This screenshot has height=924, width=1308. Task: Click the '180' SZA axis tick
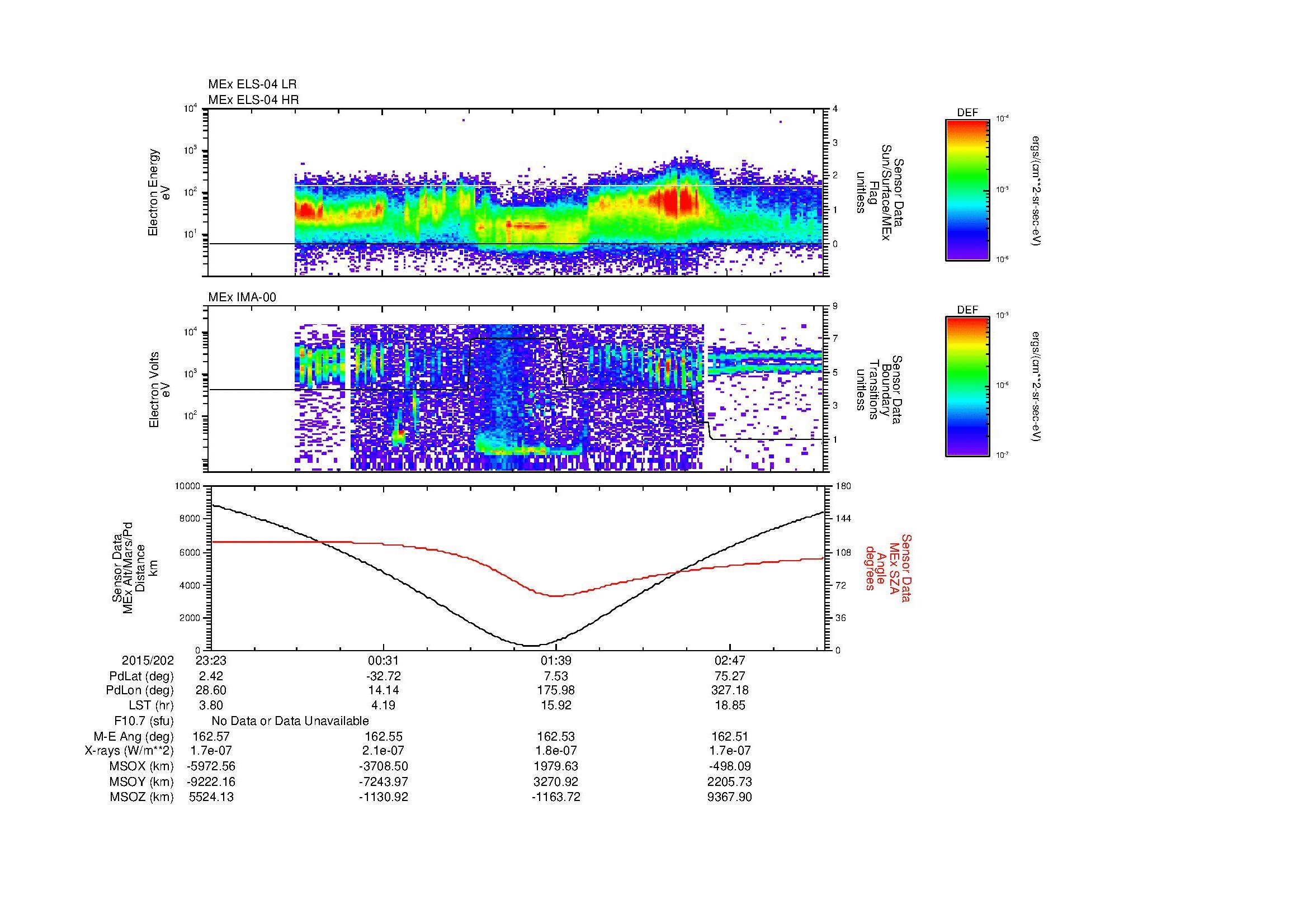tap(843, 486)
